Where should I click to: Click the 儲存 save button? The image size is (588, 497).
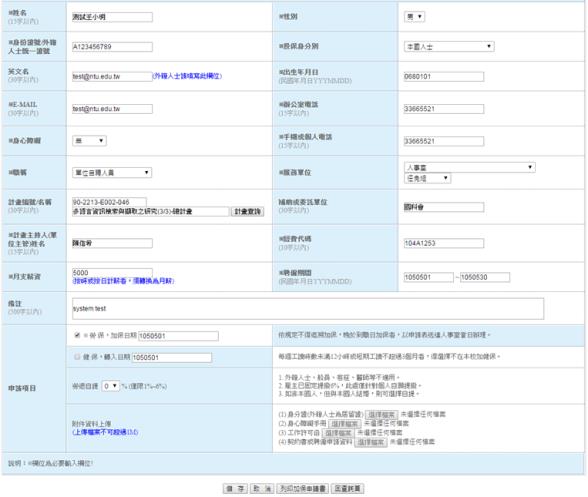[235, 488]
